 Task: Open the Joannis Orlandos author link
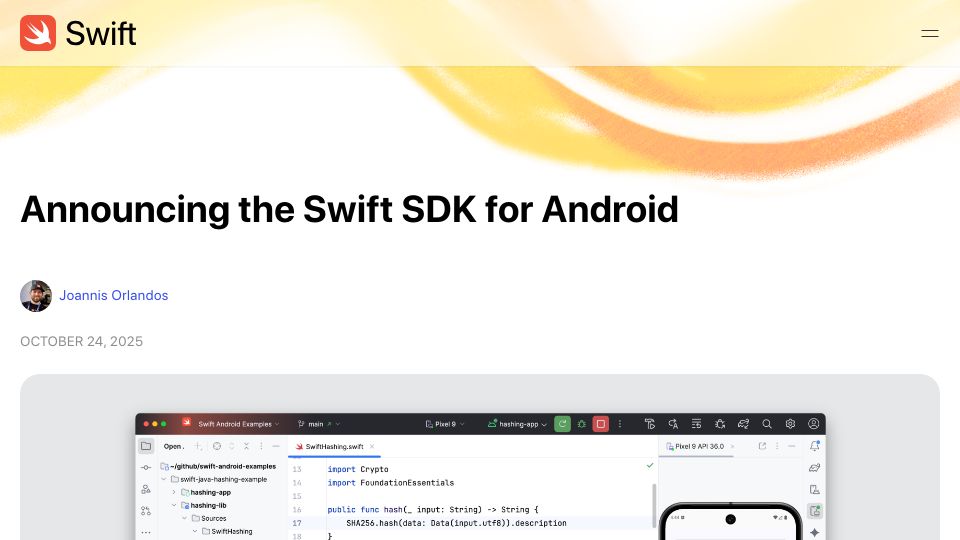point(114,295)
